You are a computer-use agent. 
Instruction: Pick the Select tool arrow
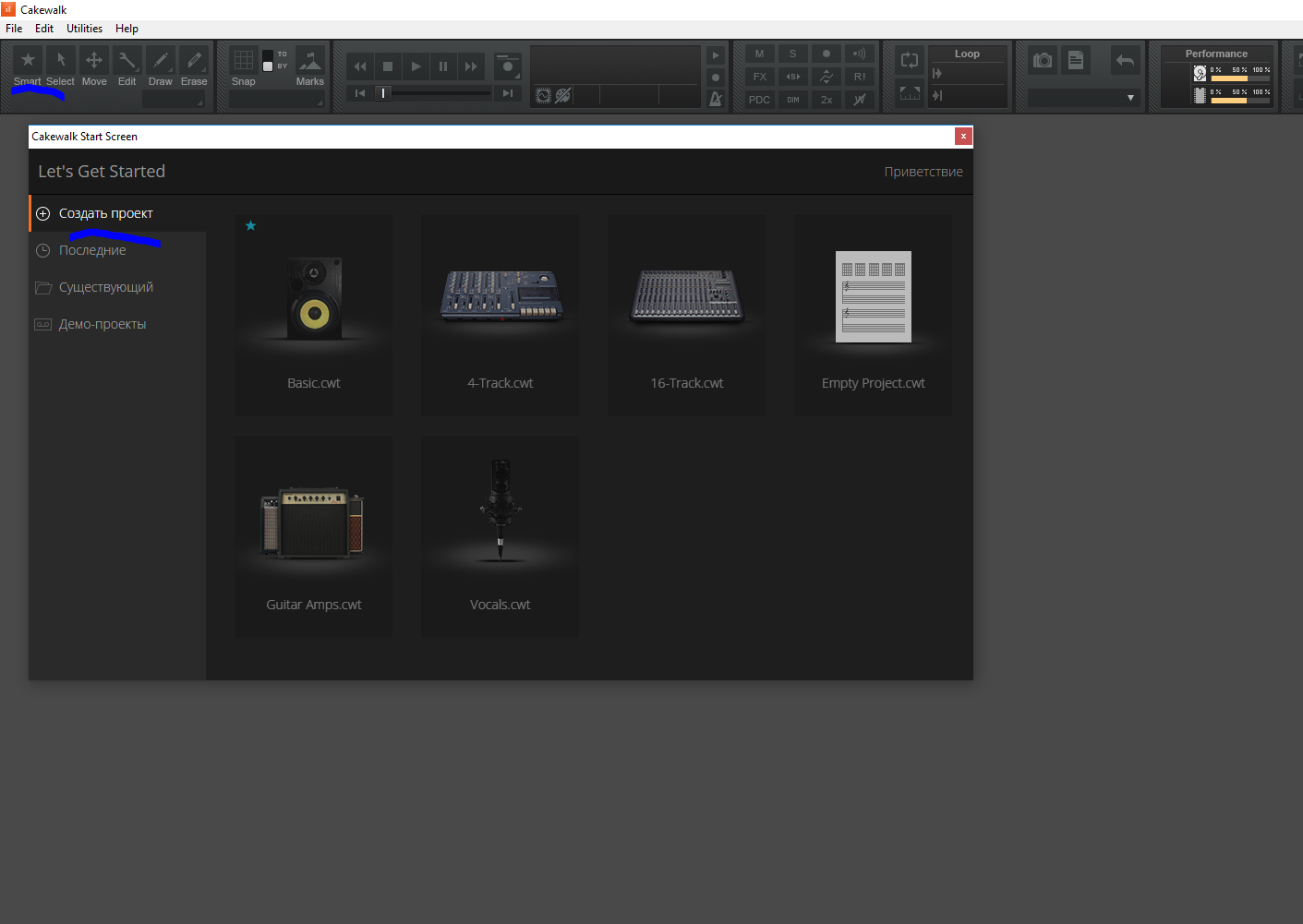pos(61,60)
